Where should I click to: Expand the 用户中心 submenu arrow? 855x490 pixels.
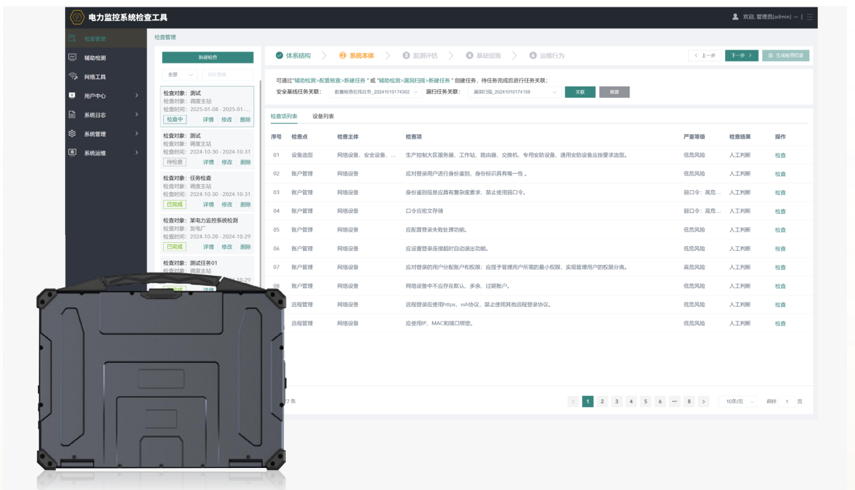click(137, 96)
